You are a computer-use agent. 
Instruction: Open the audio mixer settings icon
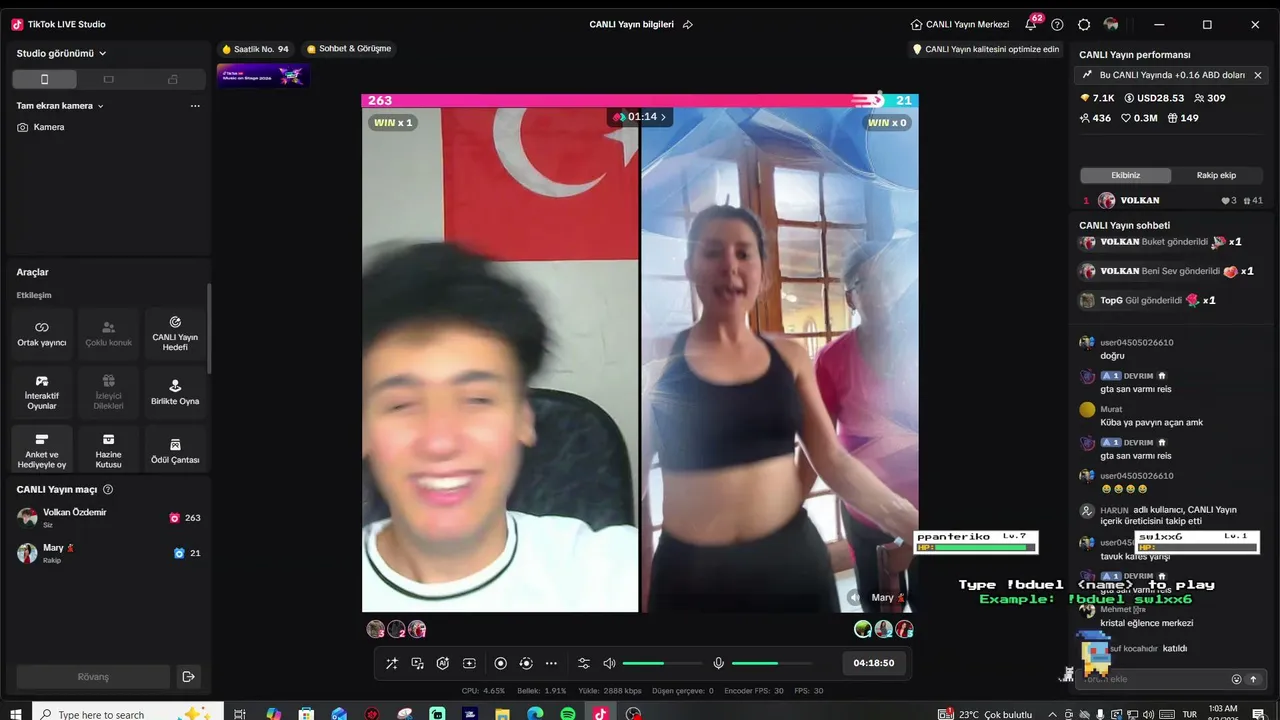pyautogui.click(x=584, y=663)
